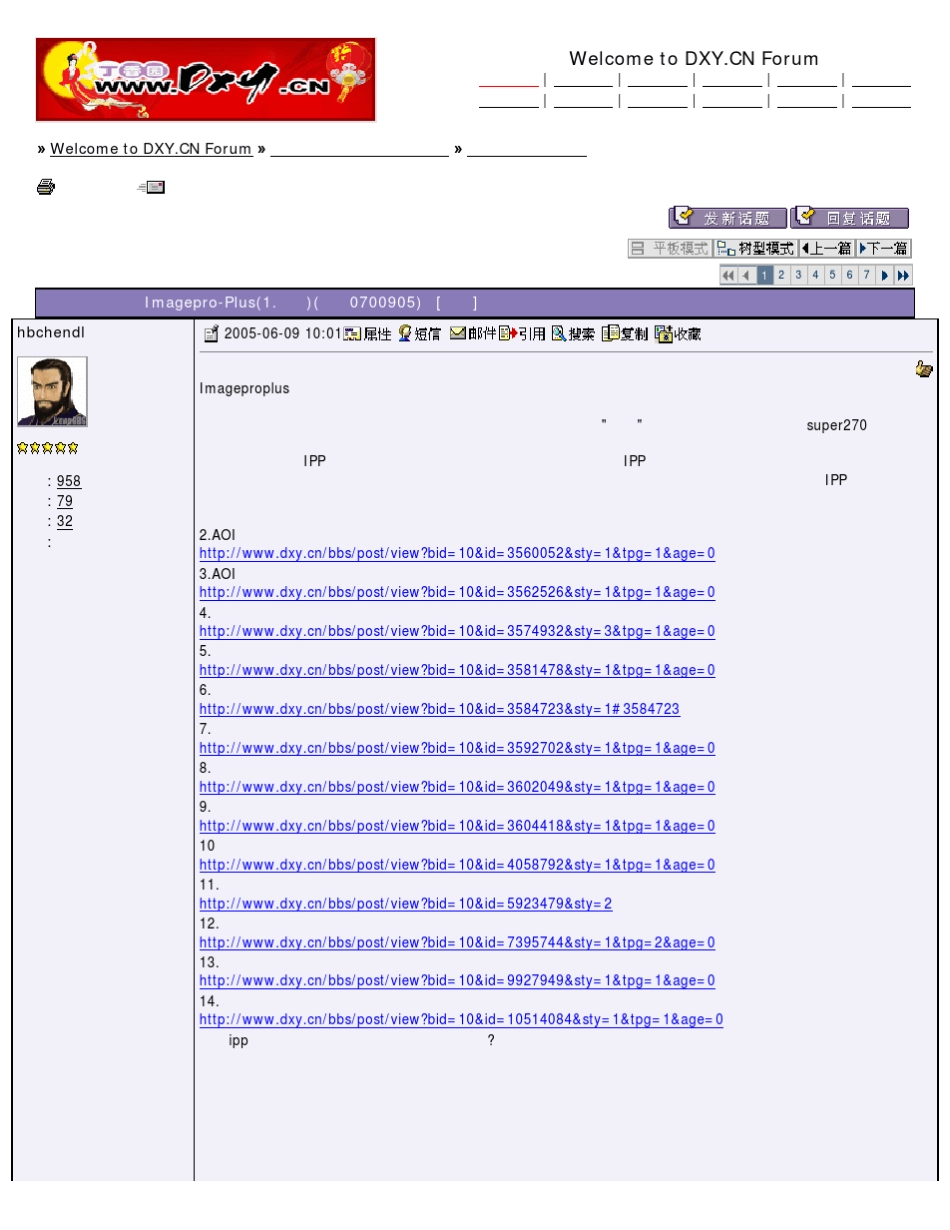Screen dimensions: 950x1230
Task: Send a 短信 short message to author
Action: tap(420, 334)
